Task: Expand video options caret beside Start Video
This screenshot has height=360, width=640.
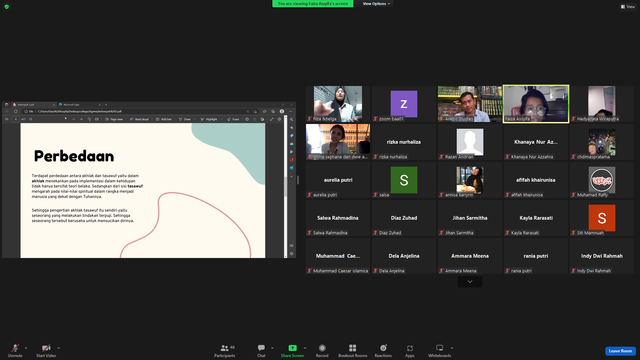Action: coord(58,348)
